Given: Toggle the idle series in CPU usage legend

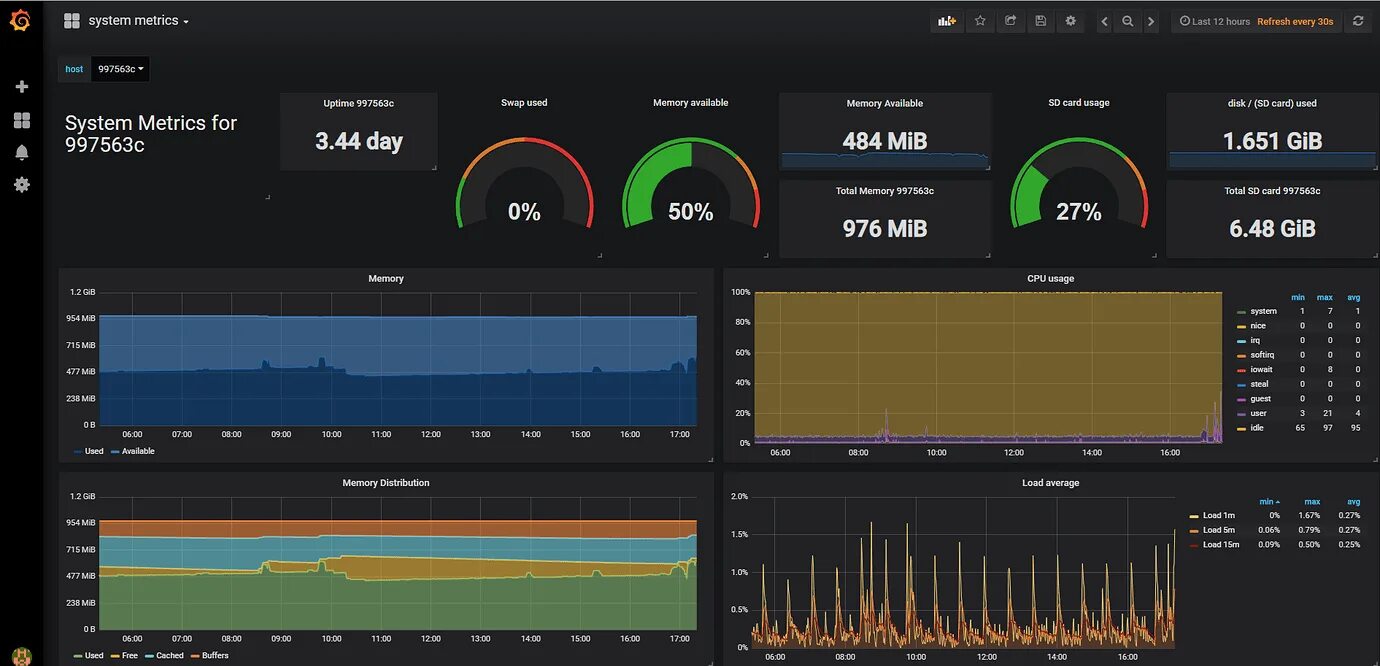Looking at the screenshot, I should [1258, 427].
